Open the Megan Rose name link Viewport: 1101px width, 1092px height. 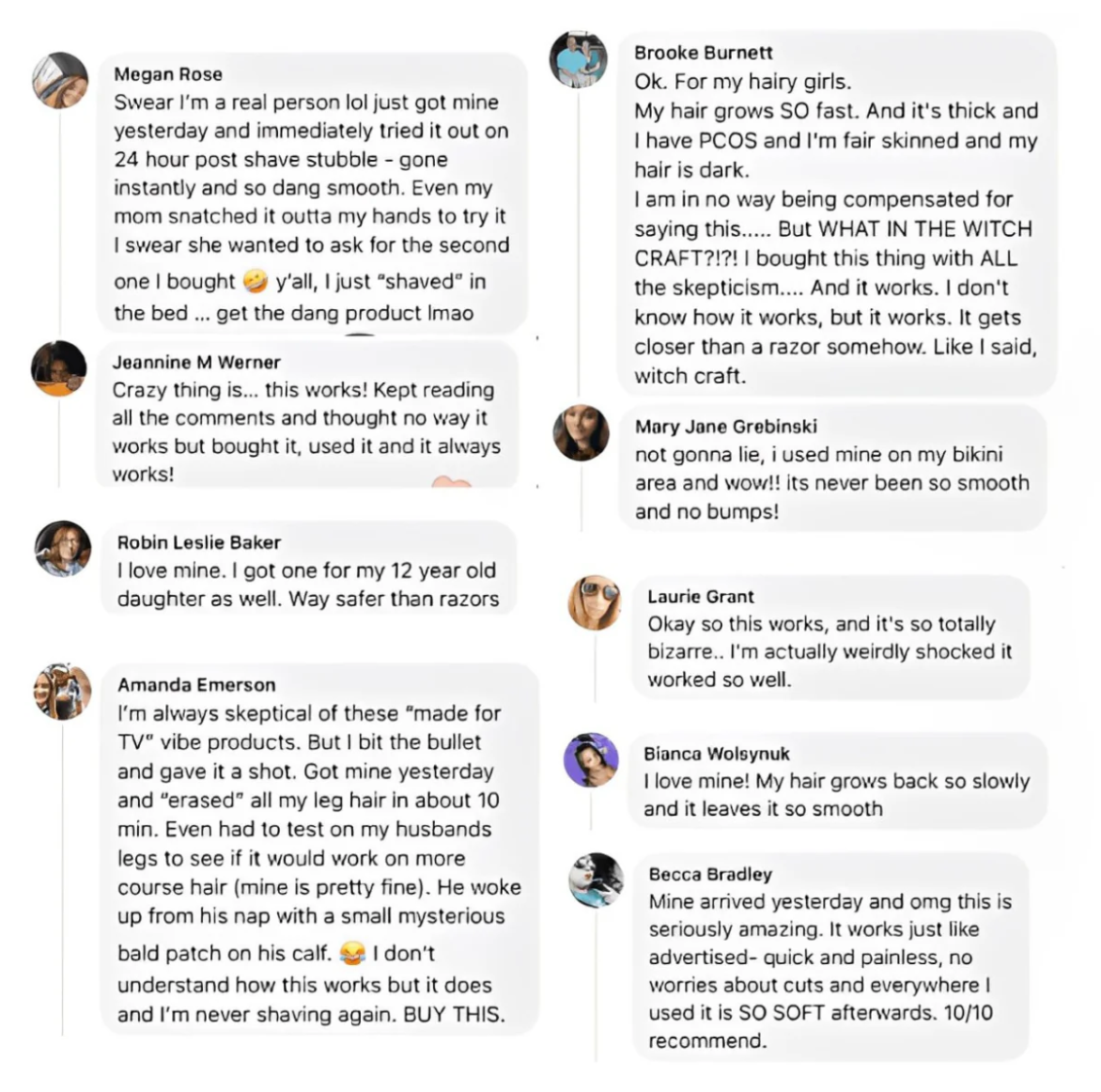point(168,74)
